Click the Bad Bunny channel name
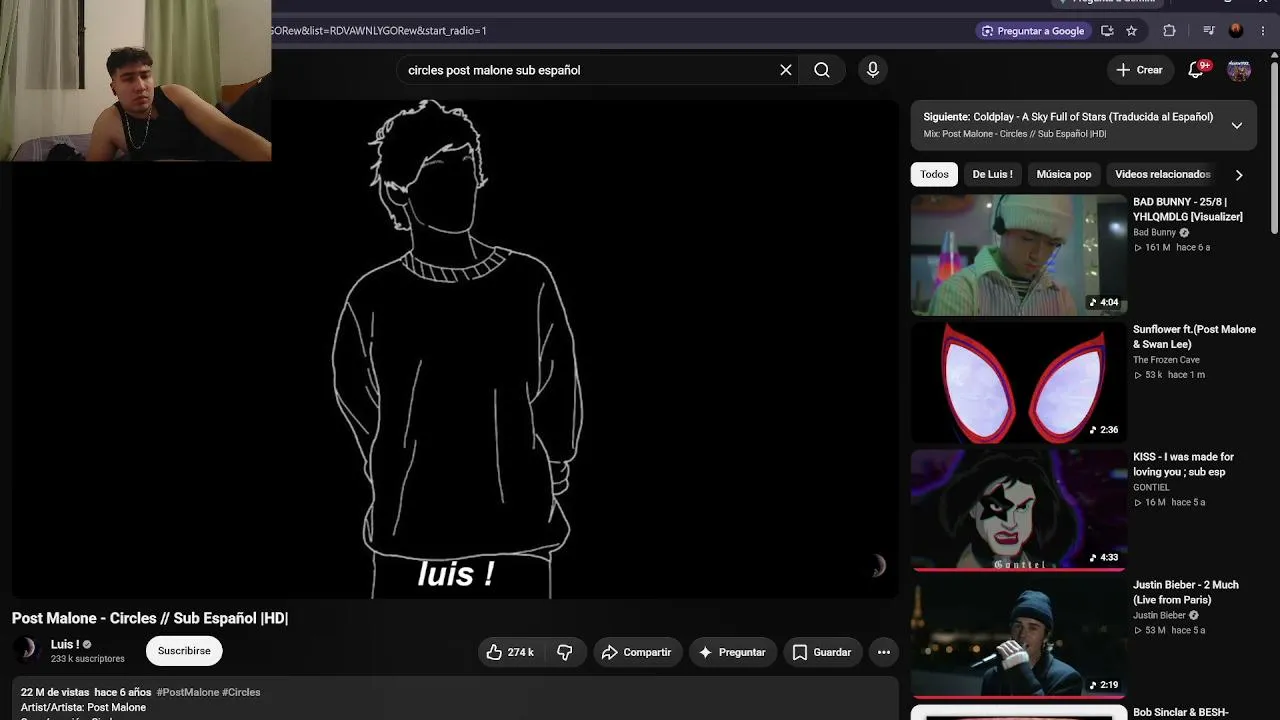The image size is (1280, 720). point(1155,232)
